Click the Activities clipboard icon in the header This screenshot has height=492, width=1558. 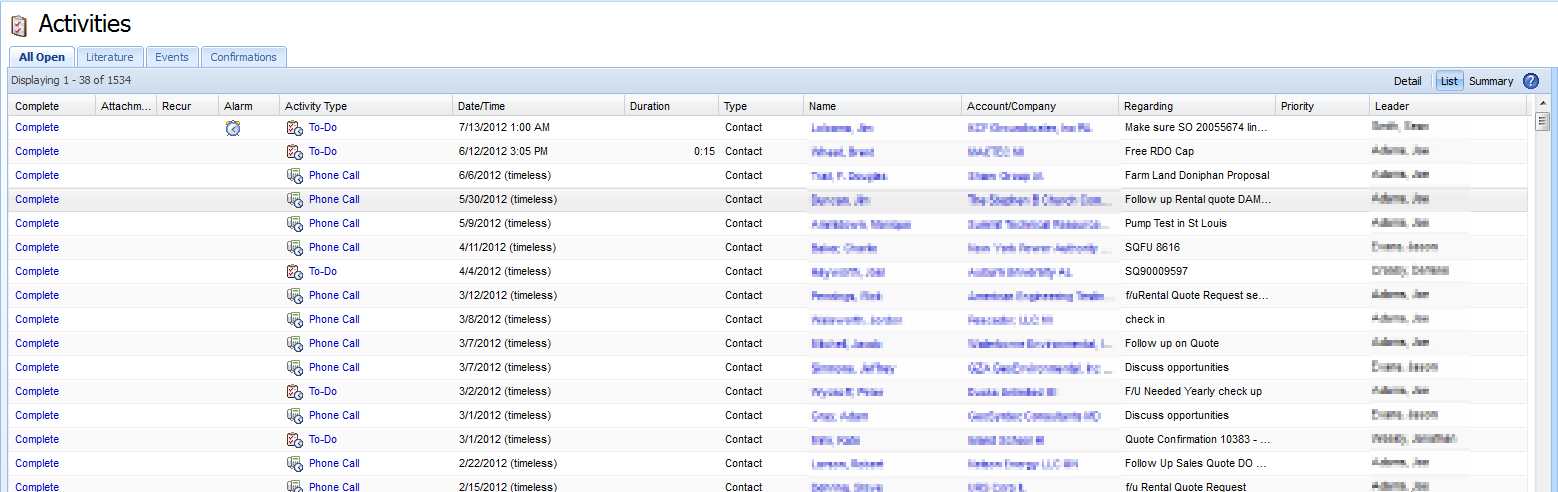[19, 26]
